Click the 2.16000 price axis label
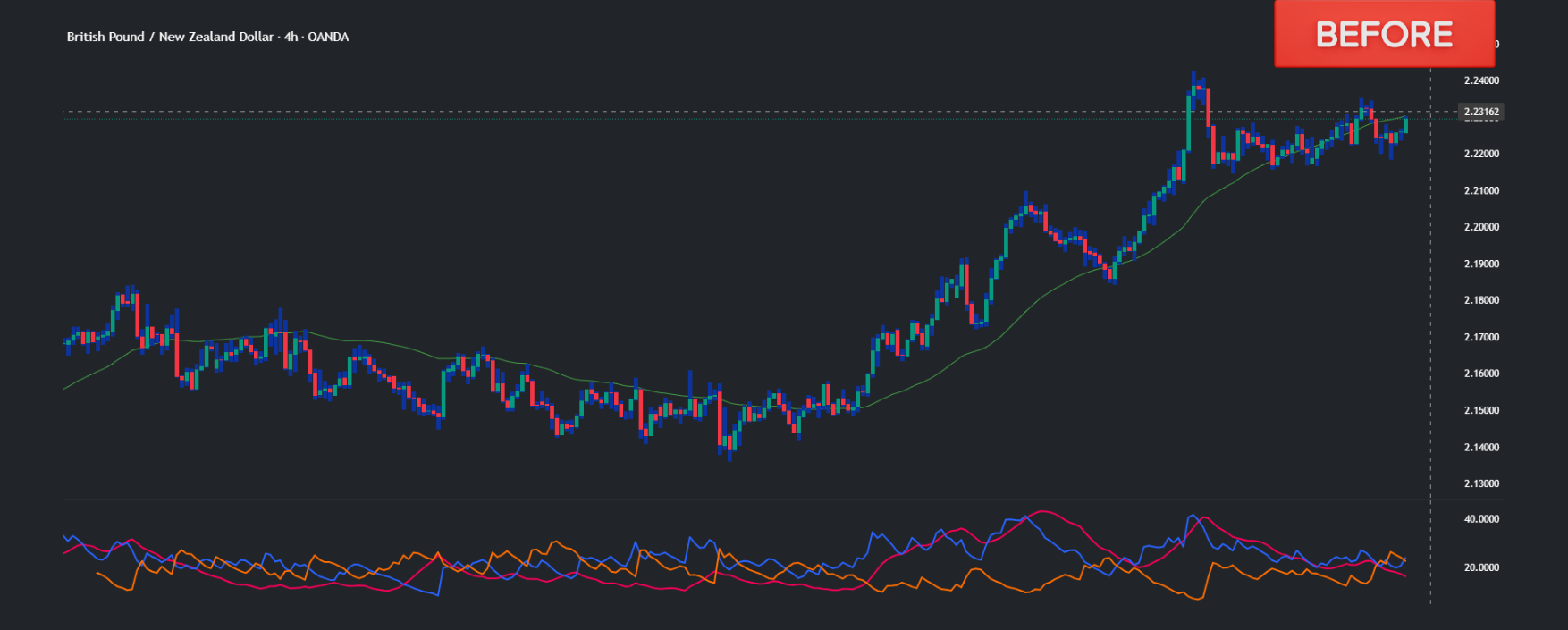The width and height of the screenshot is (1568, 630). click(x=1480, y=374)
